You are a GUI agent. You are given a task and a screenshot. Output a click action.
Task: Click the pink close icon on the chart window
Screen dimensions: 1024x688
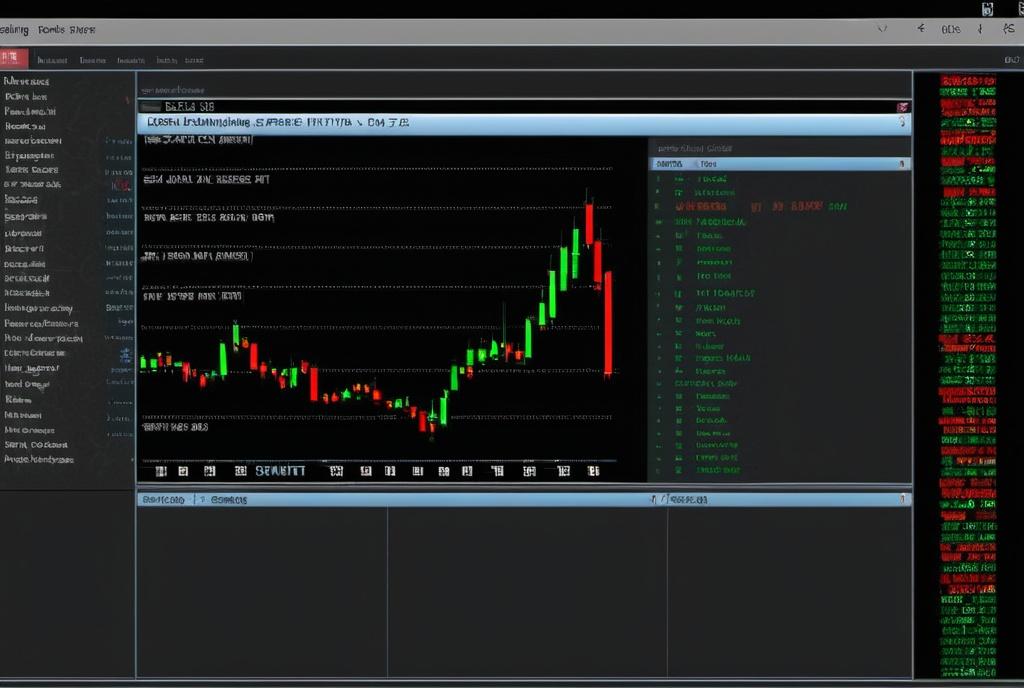[x=903, y=107]
